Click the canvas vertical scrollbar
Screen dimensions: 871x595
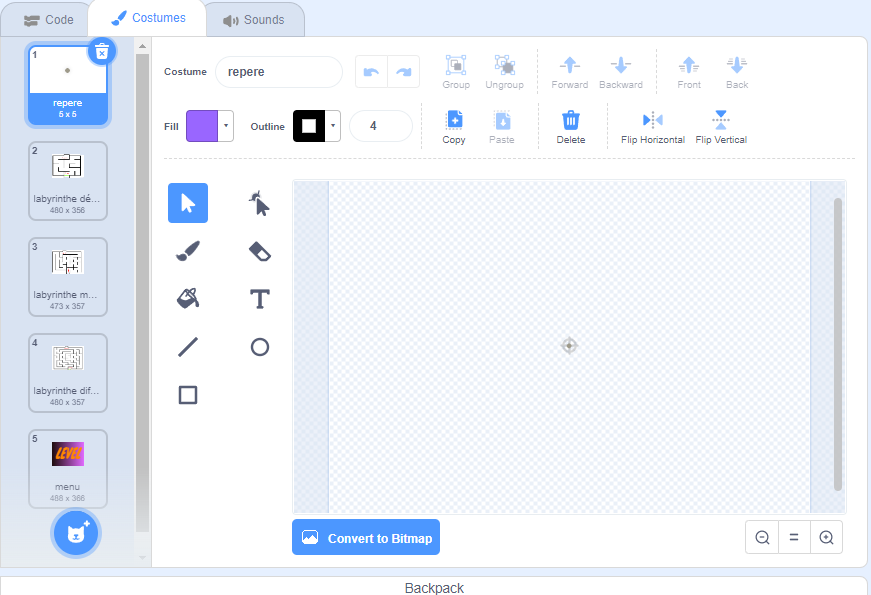[838, 344]
